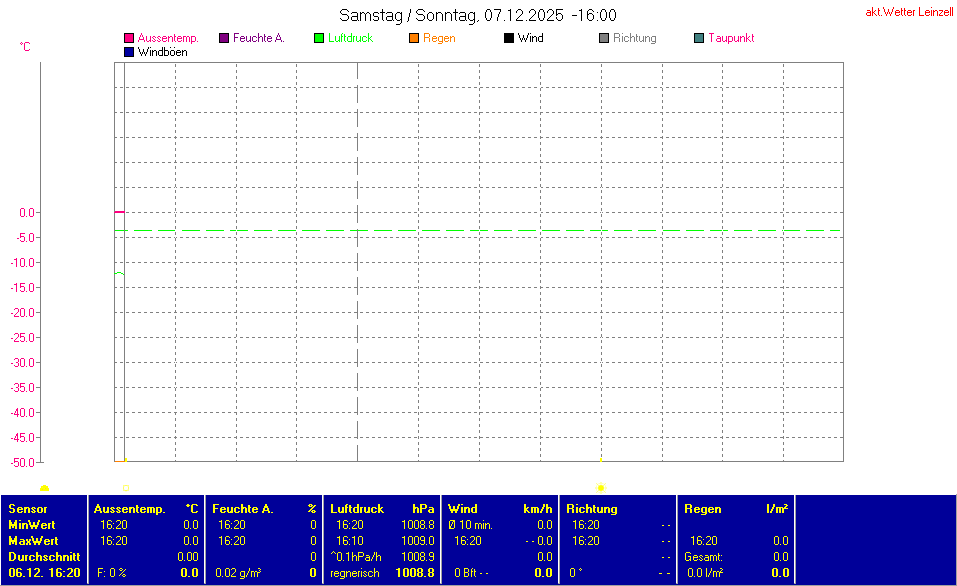Image resolution: width=957 pixels, height=586 pixels.
Task: Click the teal Taupunkt legend square
Action: pyautogui.click(x=699, y=38)
